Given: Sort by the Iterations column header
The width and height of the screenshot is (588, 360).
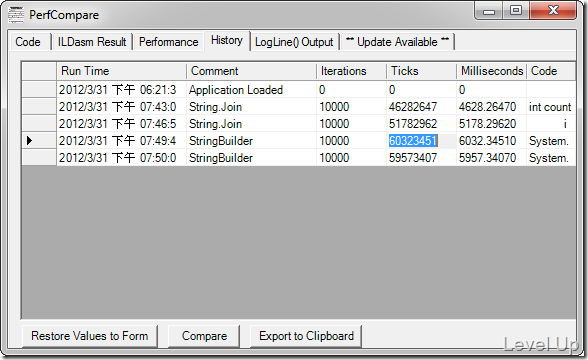Looking at the screenshot, I should [351, 71].
